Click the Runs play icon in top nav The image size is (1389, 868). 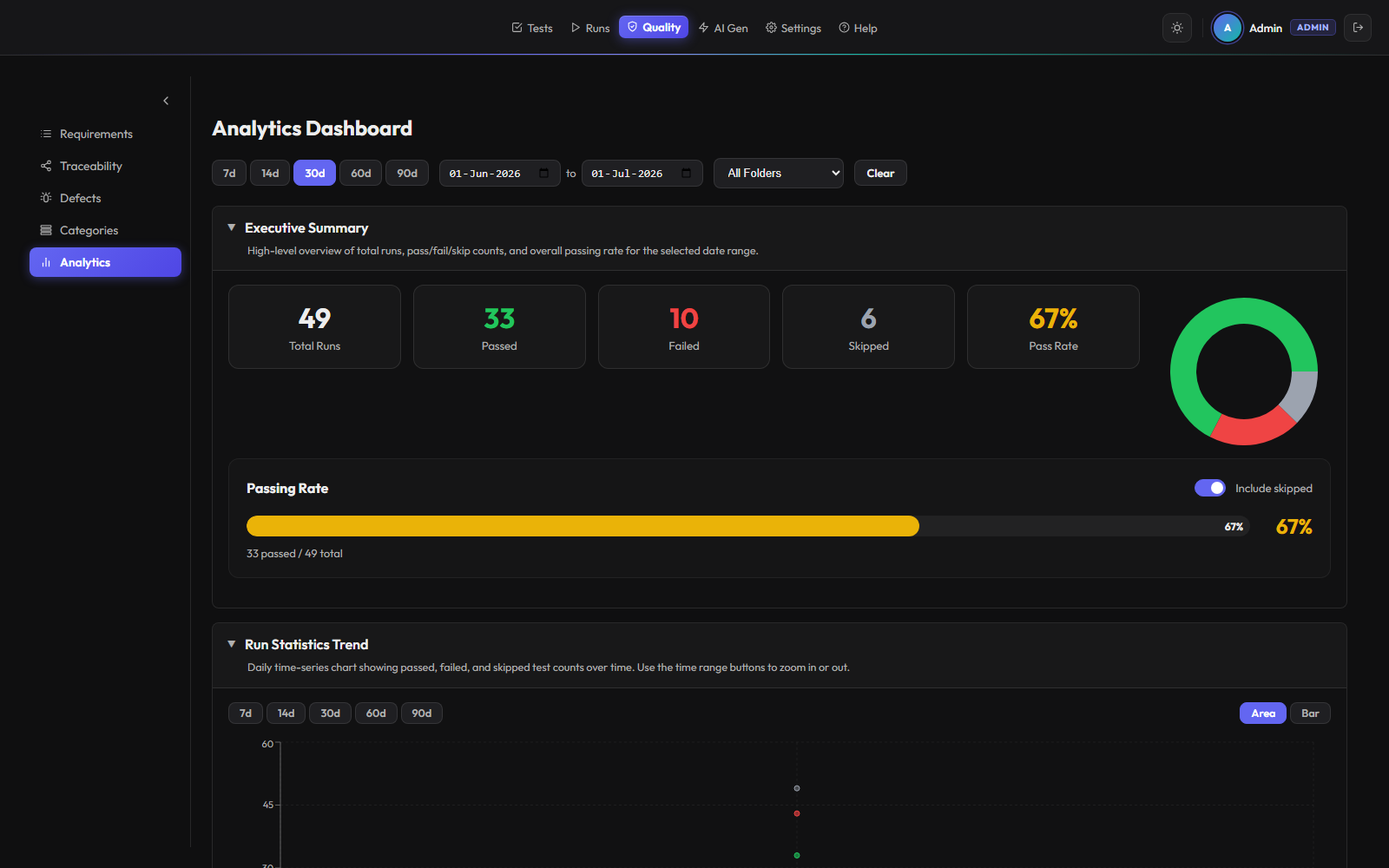[576, 28]
